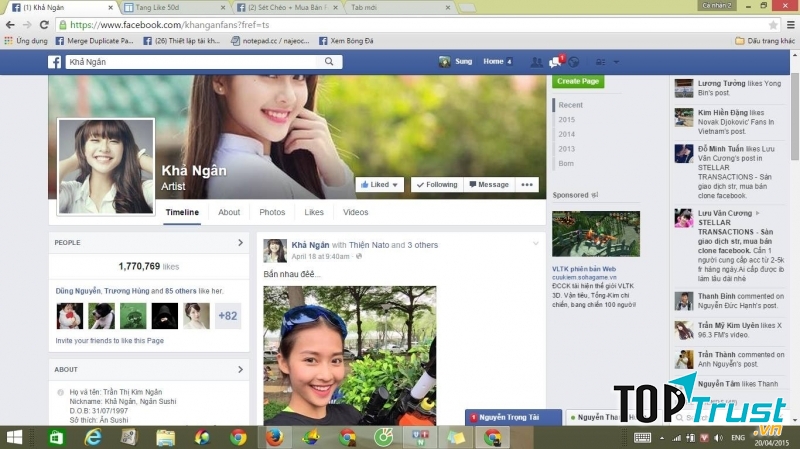Reload the page with refresh icon
The width and height of the screenshot is (800, 449).
[x=44, y=24]
